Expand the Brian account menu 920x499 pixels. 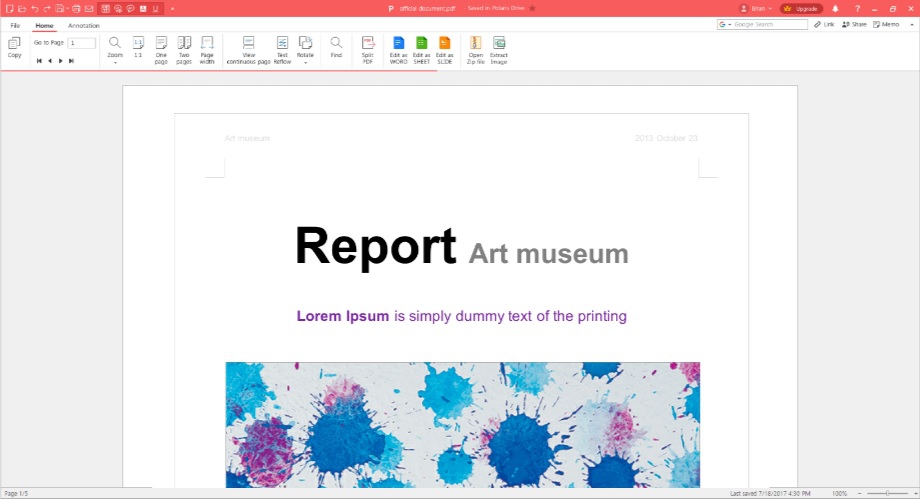[755, 8]
